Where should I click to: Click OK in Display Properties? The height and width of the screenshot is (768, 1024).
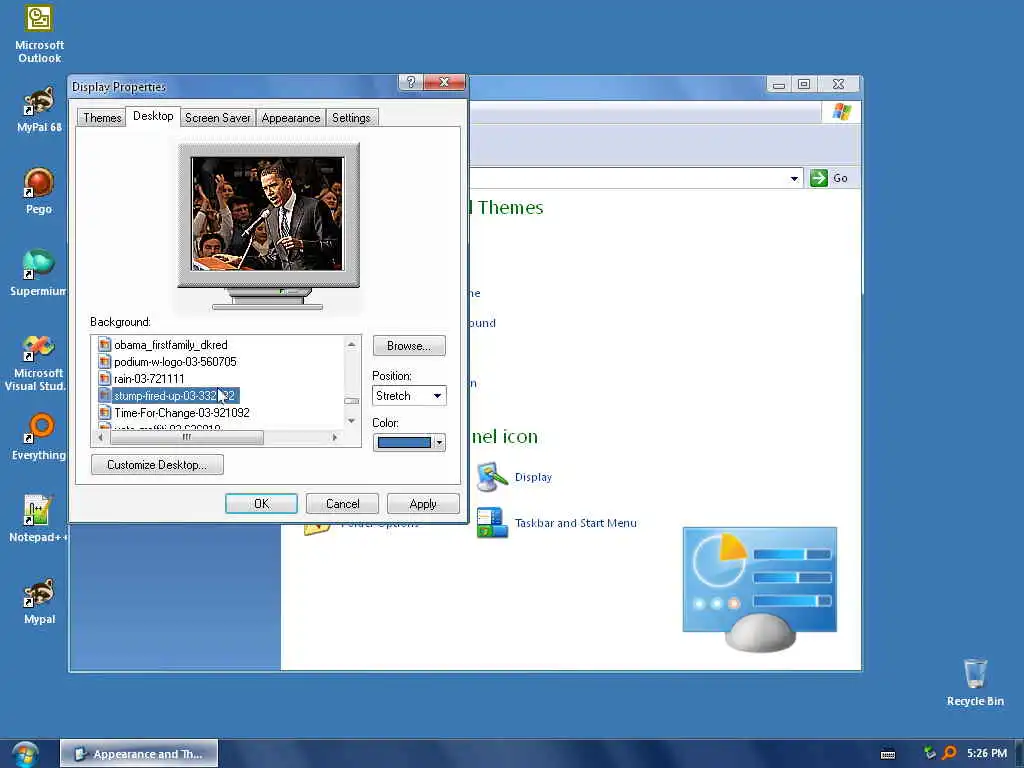(261, 504)
